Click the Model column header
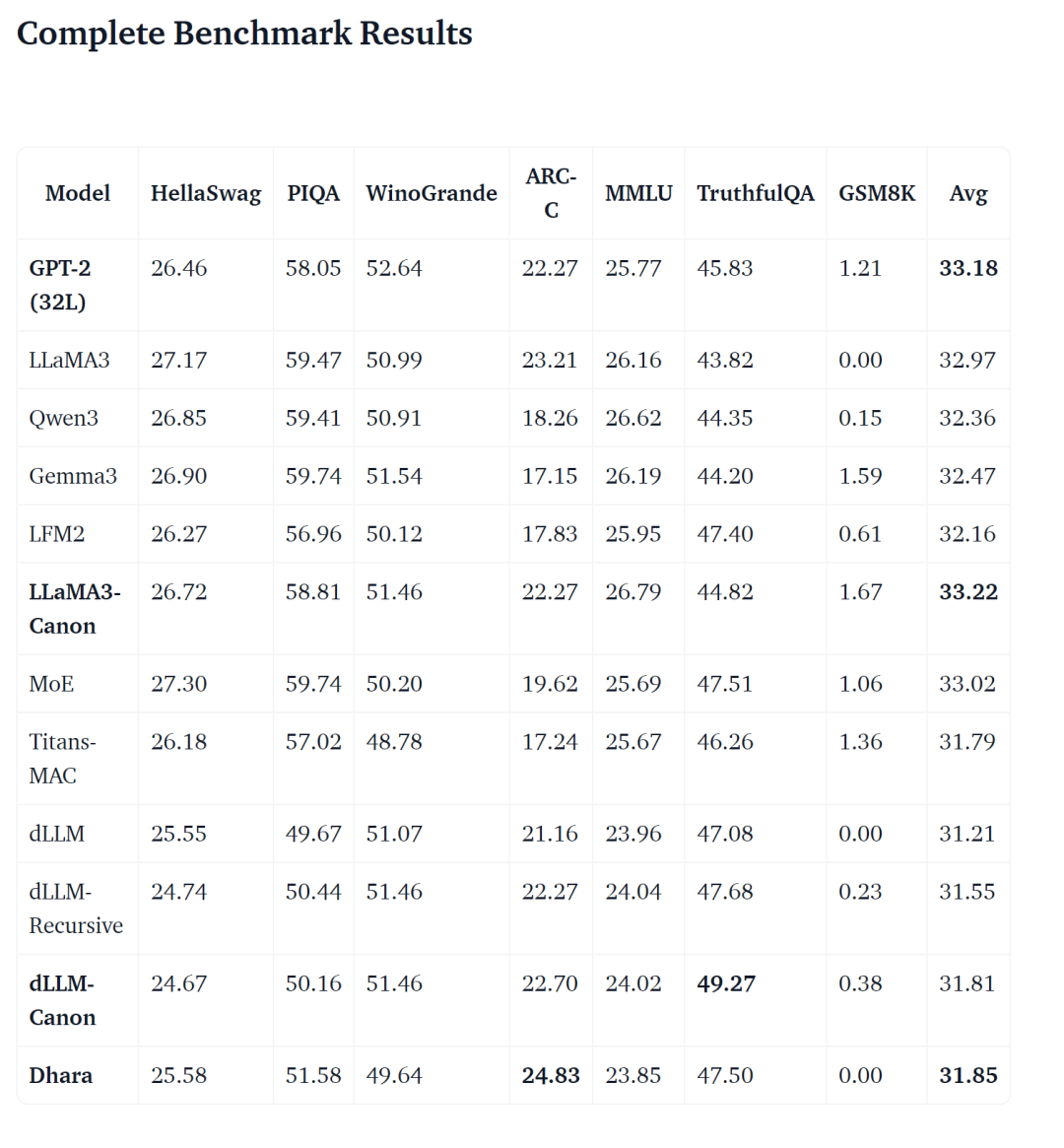1064x1148 pixels. click(x=78, y=193)
